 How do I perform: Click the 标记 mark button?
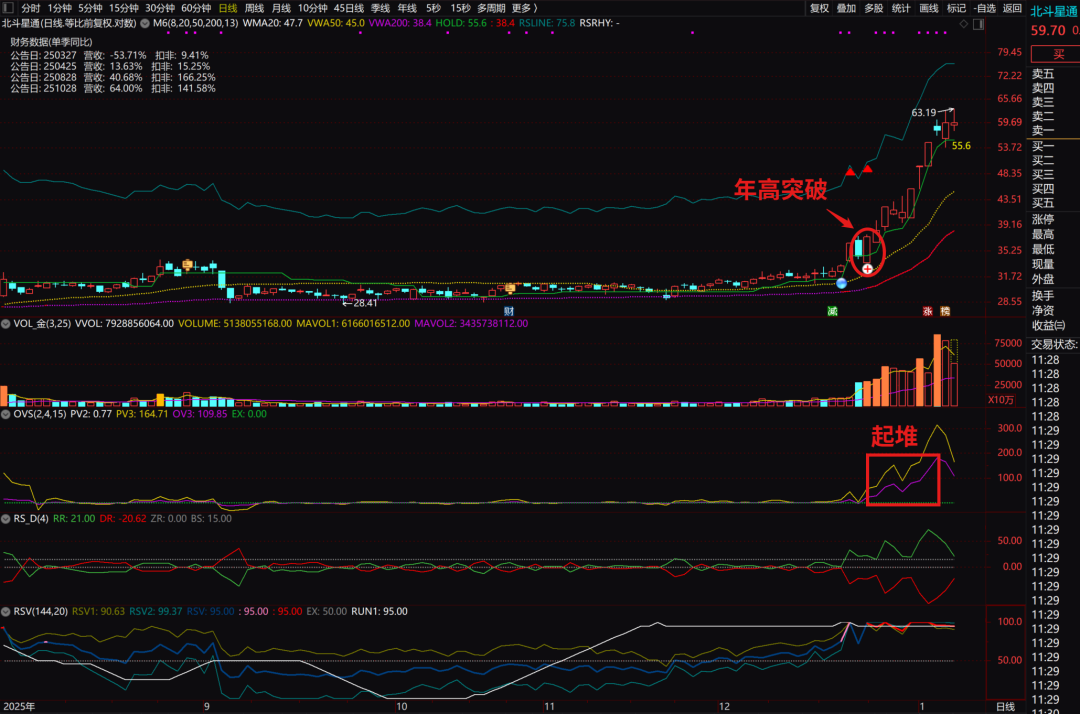tap(956, 8)
